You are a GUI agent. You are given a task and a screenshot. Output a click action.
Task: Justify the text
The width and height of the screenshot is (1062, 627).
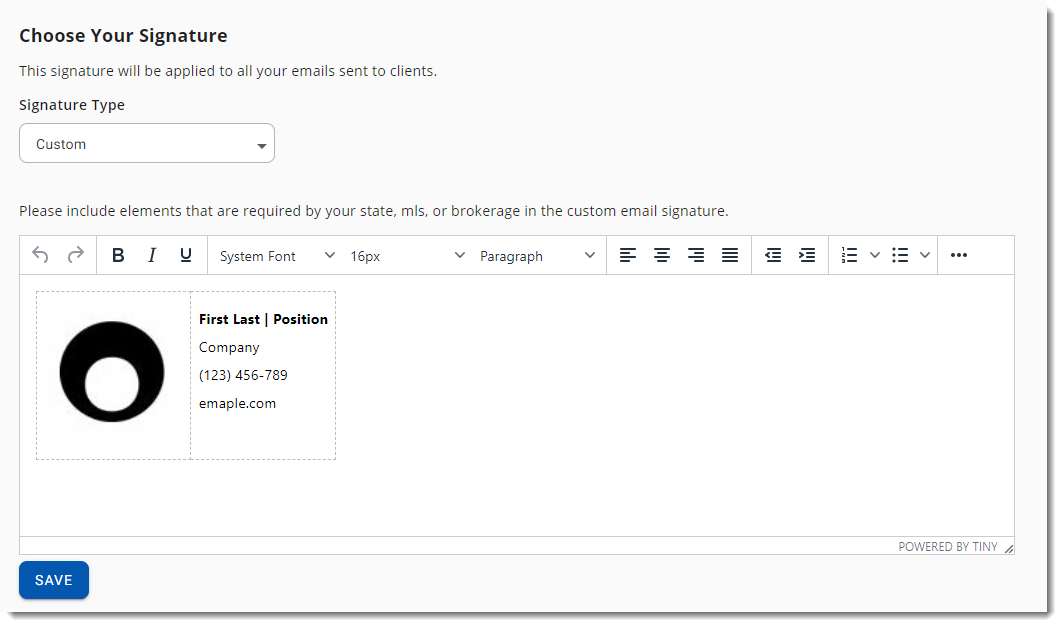tap(730, 255)
